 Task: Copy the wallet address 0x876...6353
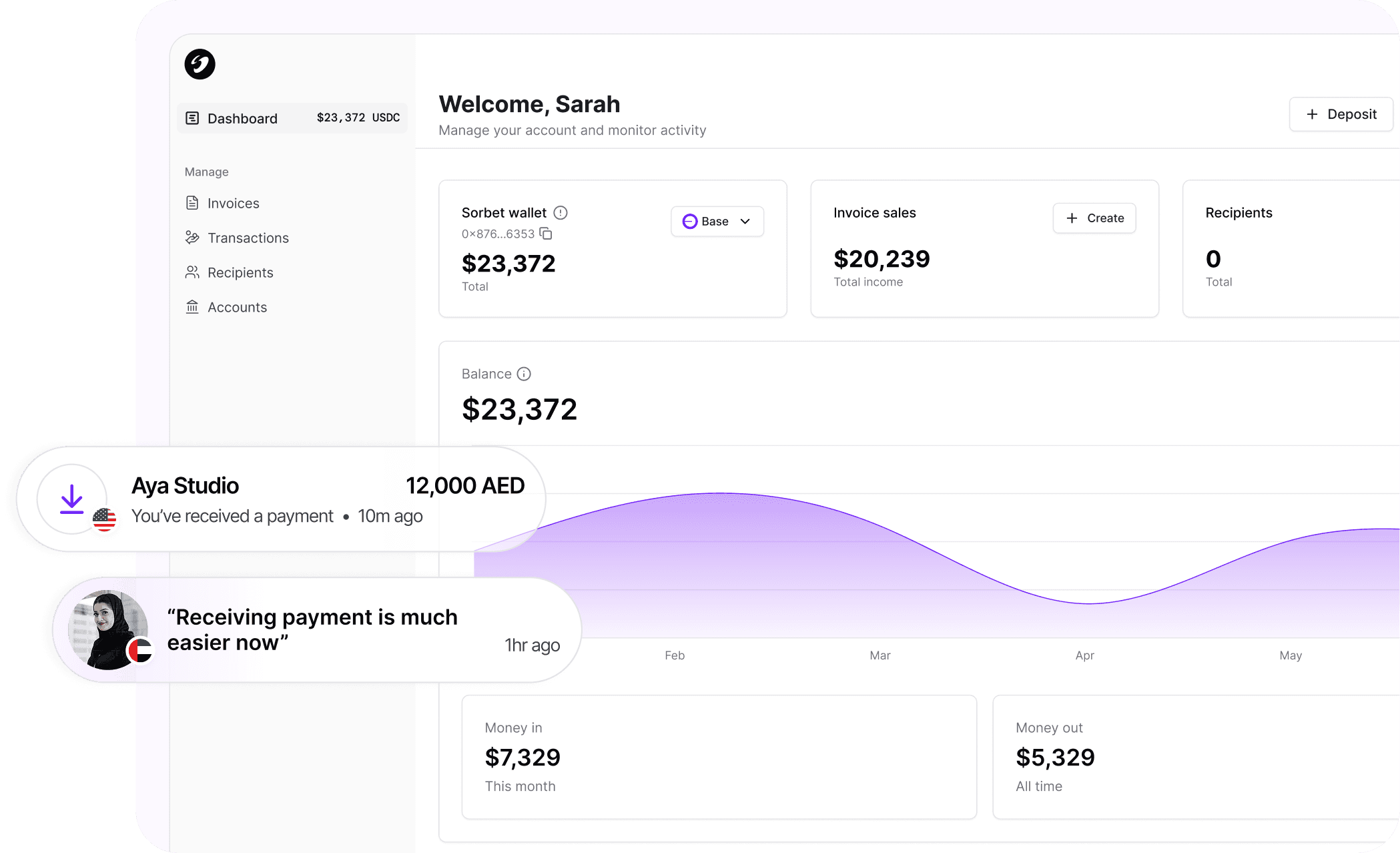546,234
